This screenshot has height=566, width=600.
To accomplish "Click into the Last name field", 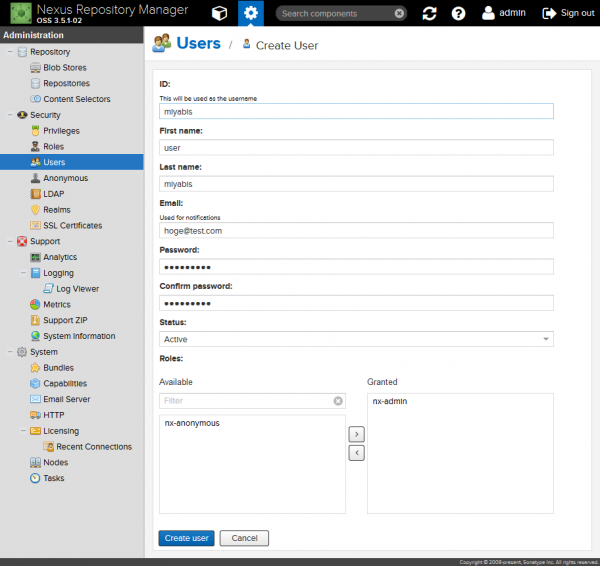I will pos(356,184).
